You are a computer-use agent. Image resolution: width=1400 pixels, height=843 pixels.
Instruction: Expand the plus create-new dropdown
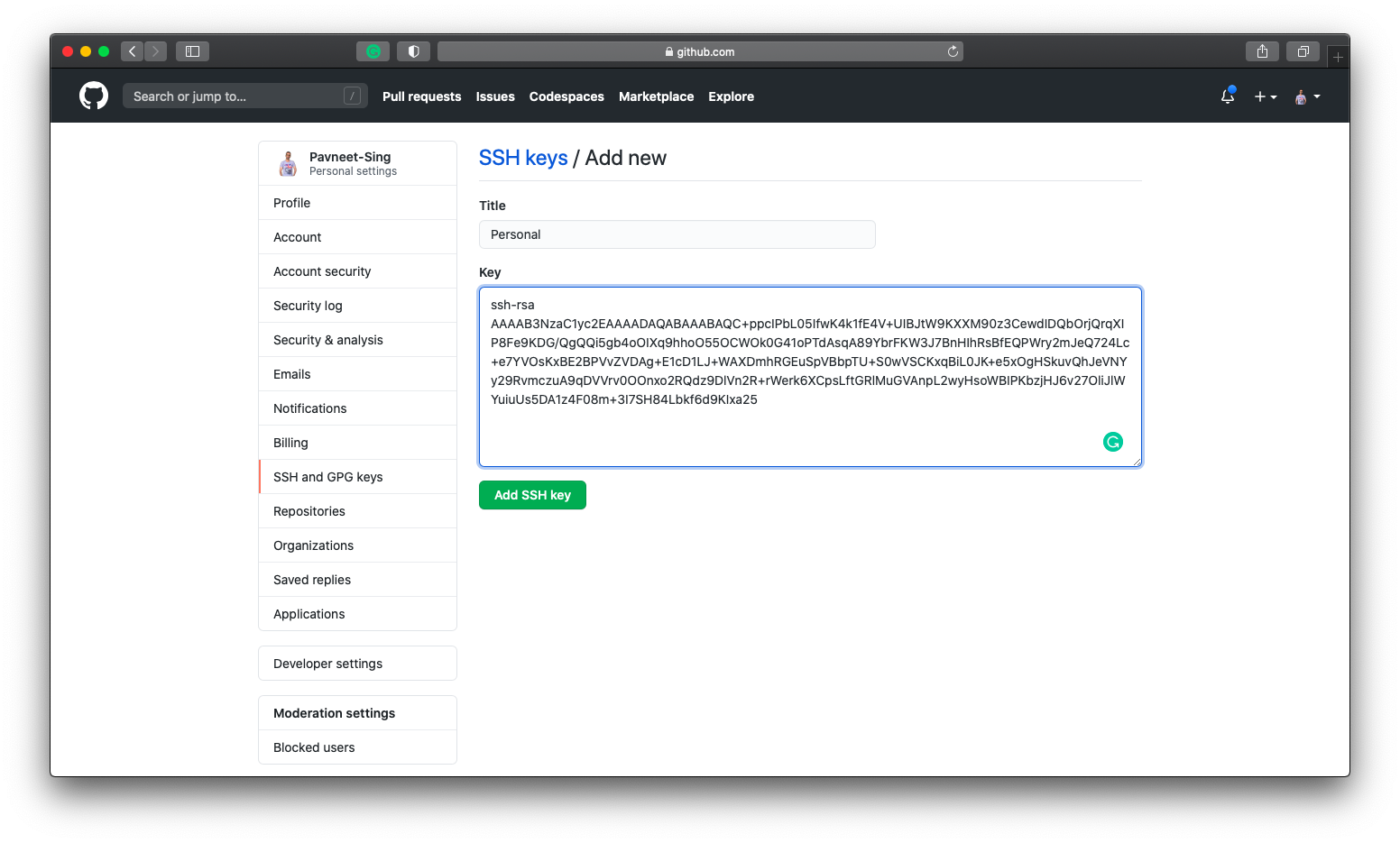point(1266,96)
